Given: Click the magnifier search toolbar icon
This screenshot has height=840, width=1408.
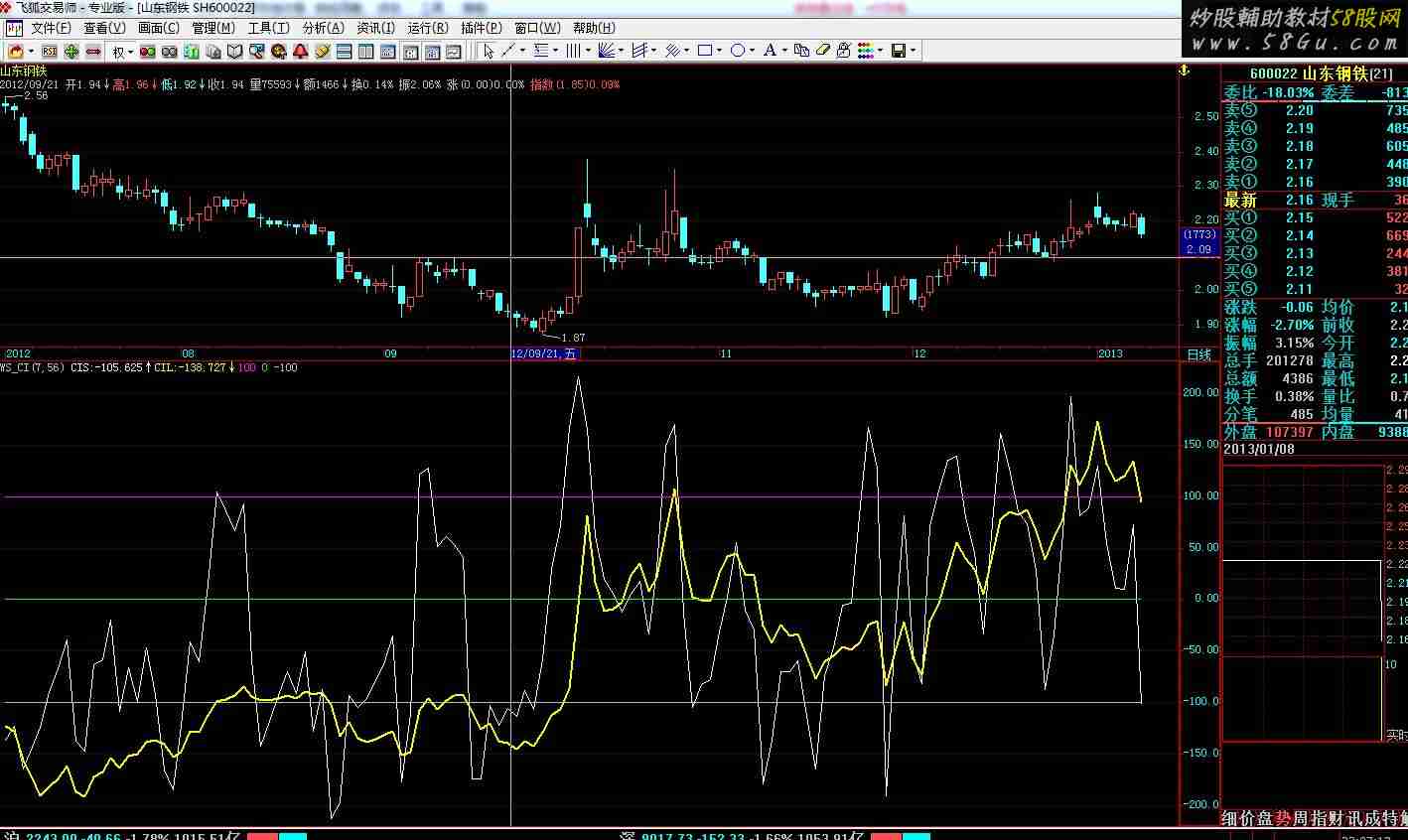Looking at the screenshot, I should (256, 51).
